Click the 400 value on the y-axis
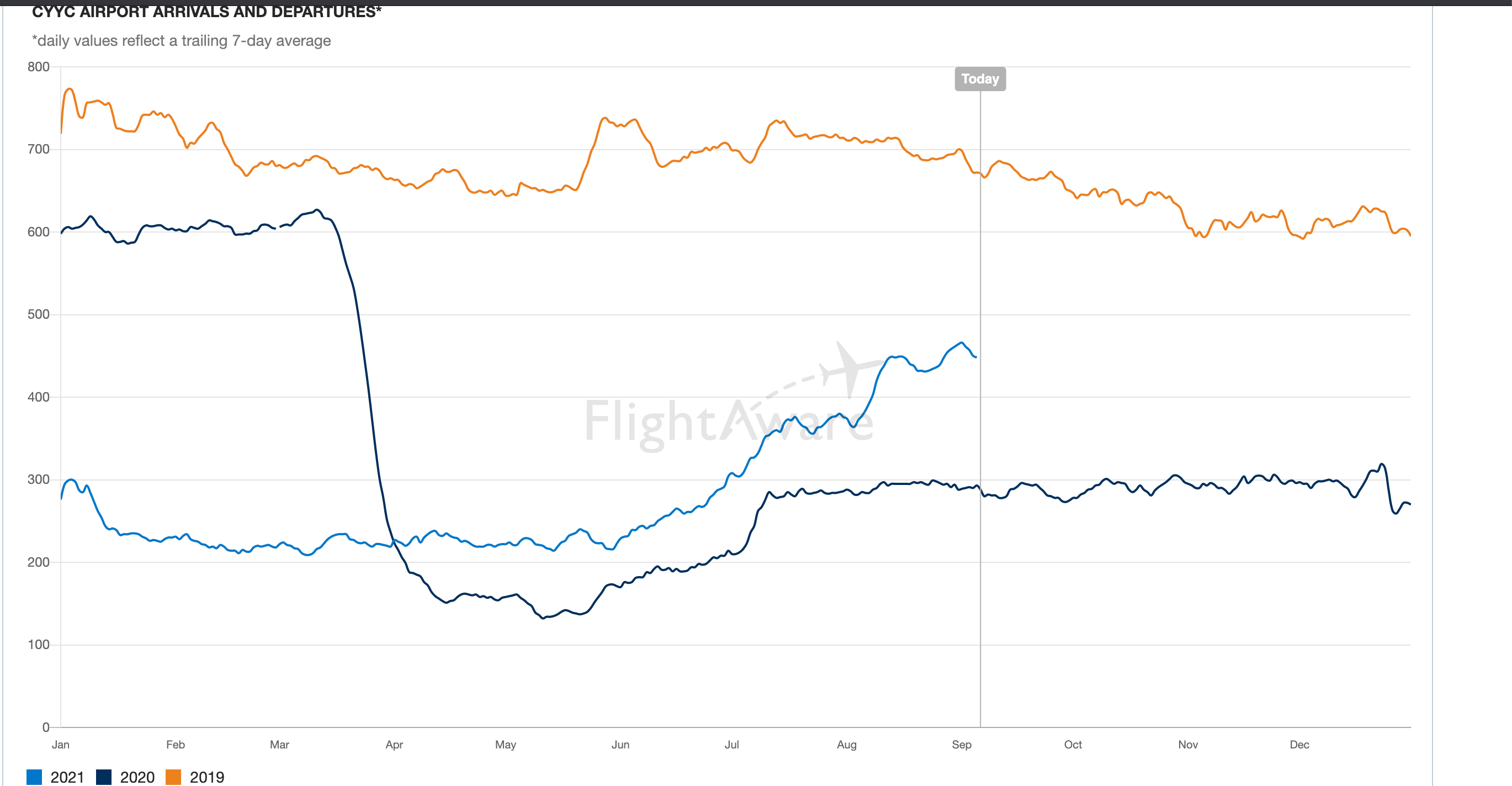Screen dimensions: 1512x786 click(x=38, y=397)
